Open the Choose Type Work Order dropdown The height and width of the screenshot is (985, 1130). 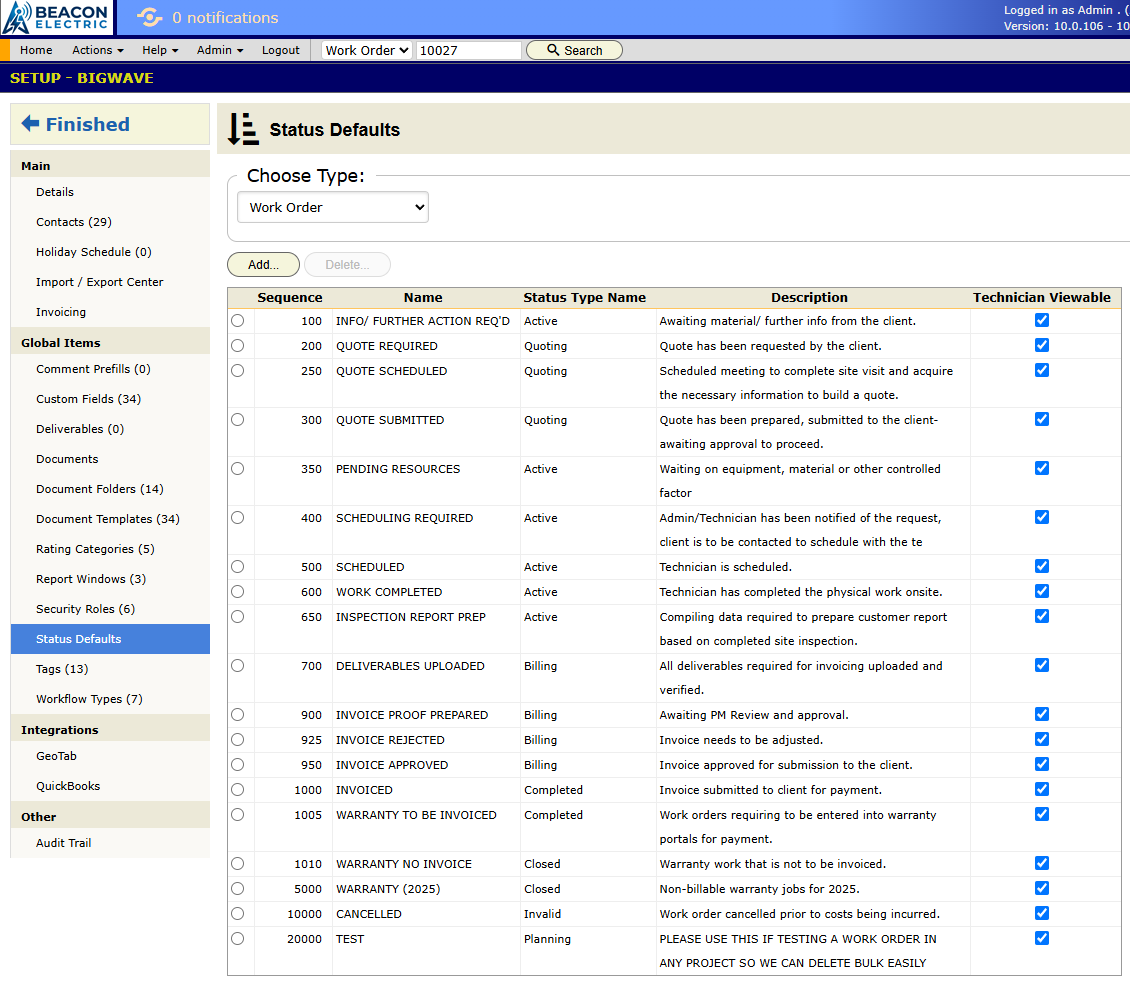(333, 208)
